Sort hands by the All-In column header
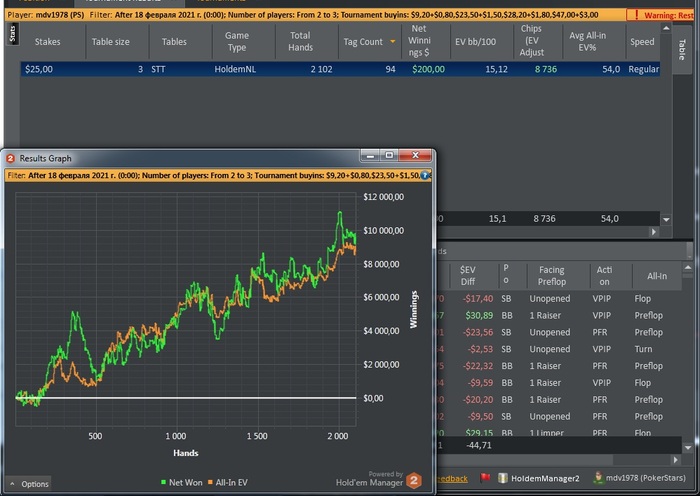 (657, 275)
